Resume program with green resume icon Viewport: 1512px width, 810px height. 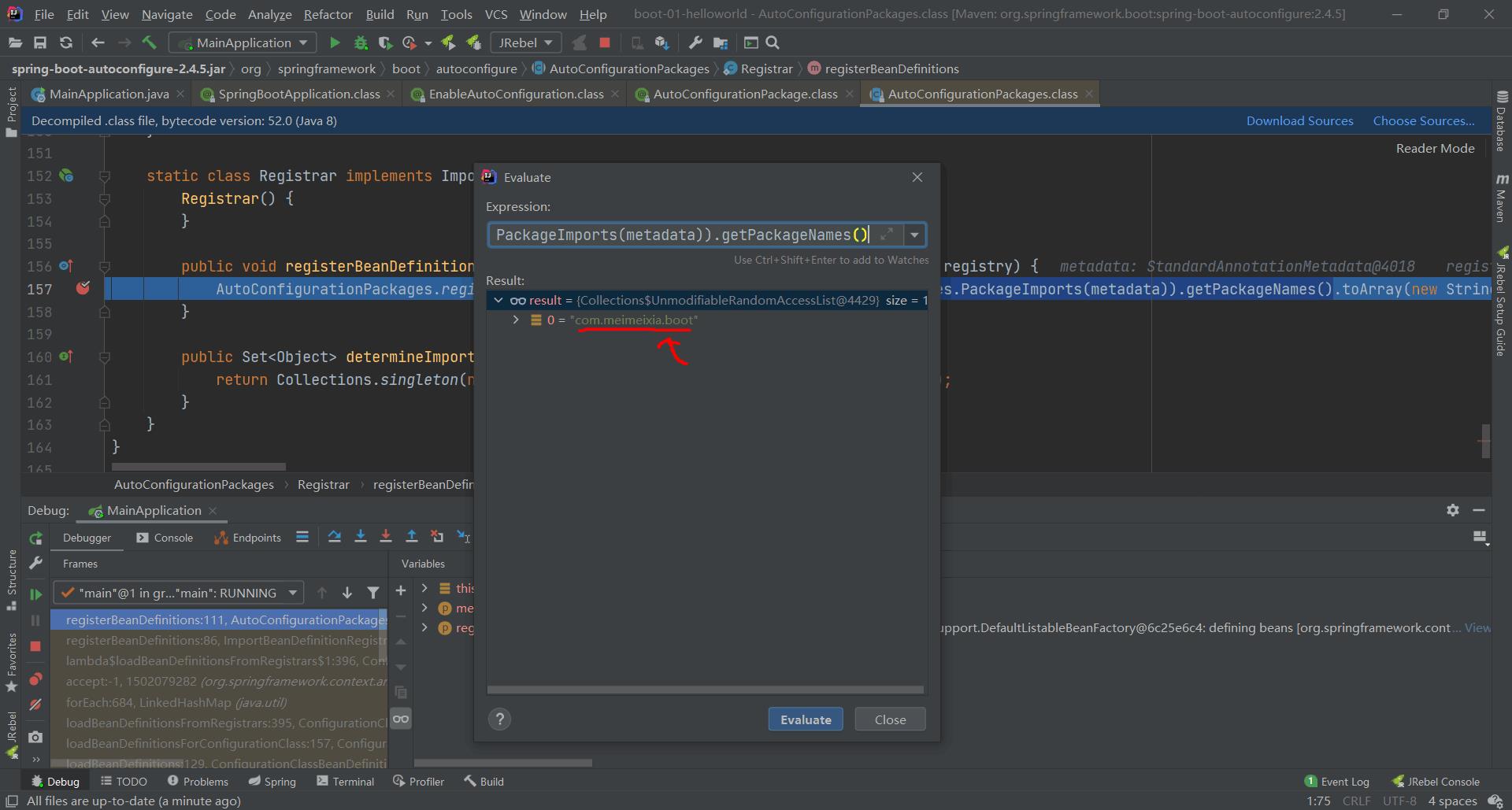[x=35, y=594]
